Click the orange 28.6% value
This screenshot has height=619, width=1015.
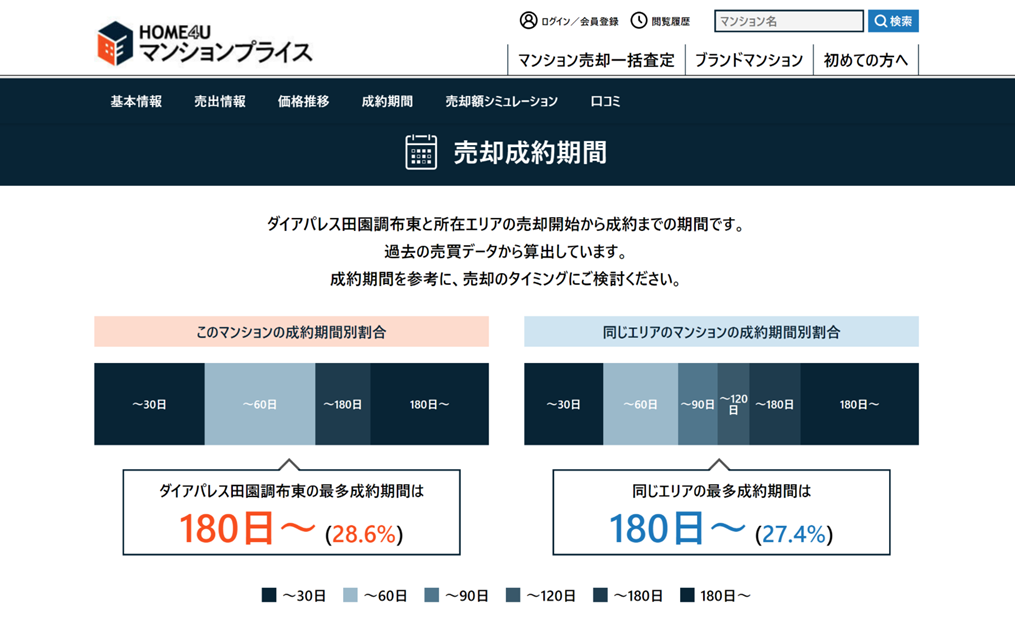363,534
